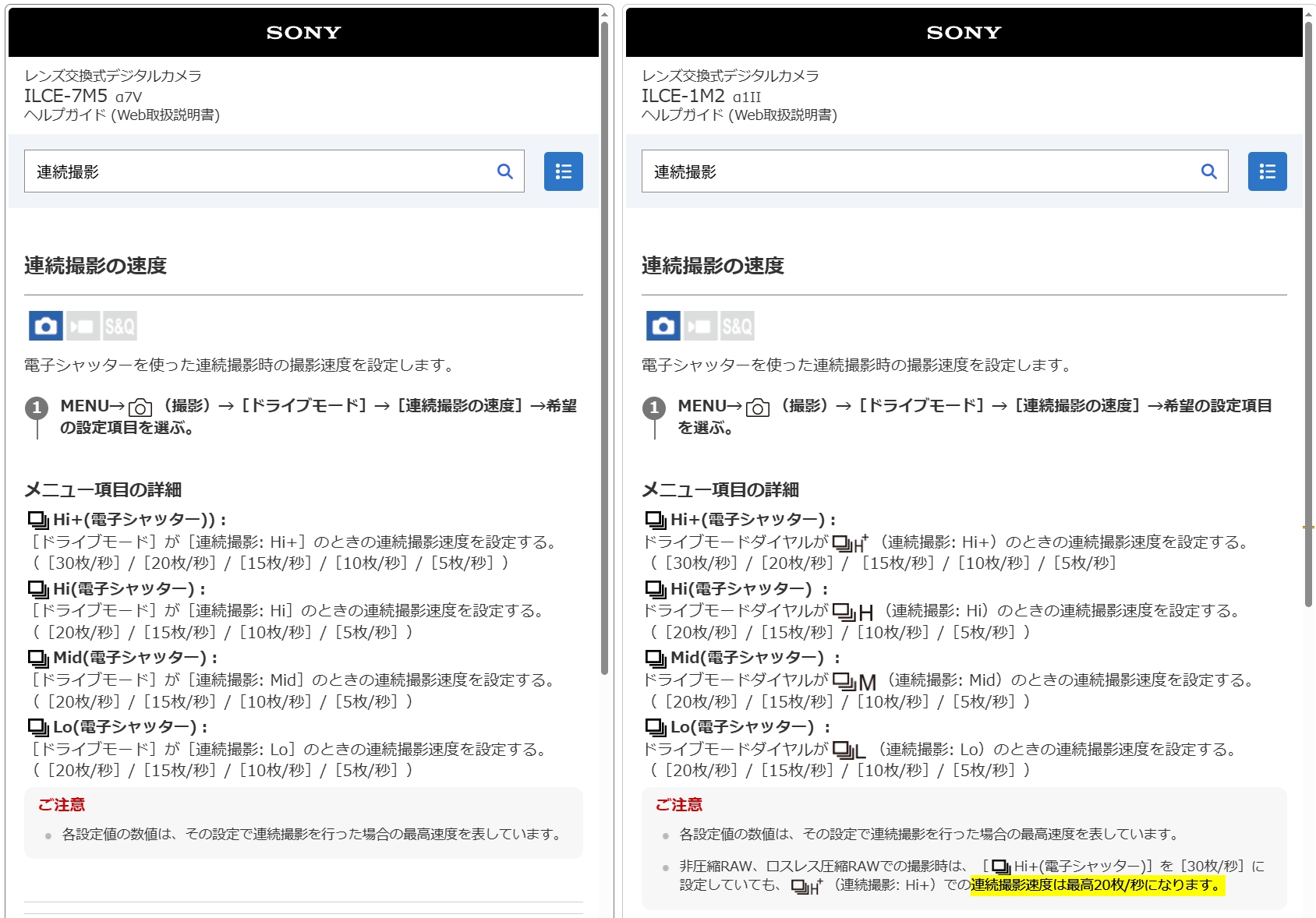Screen dimensions: 1316x918
Task: Focus the left pane search field
Action: pos(257,171)
